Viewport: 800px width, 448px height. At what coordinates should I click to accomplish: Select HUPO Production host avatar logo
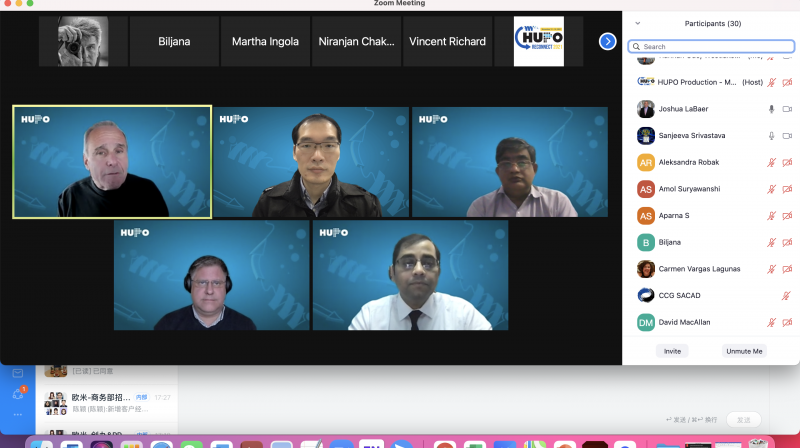(x=645, y=82)
